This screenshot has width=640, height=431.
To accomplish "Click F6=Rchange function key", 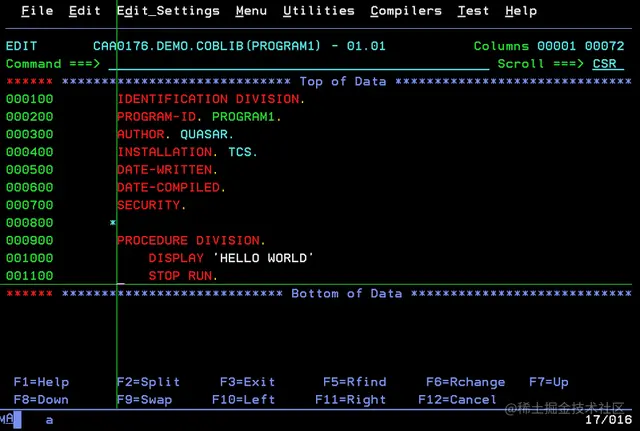I will (465, 382).
